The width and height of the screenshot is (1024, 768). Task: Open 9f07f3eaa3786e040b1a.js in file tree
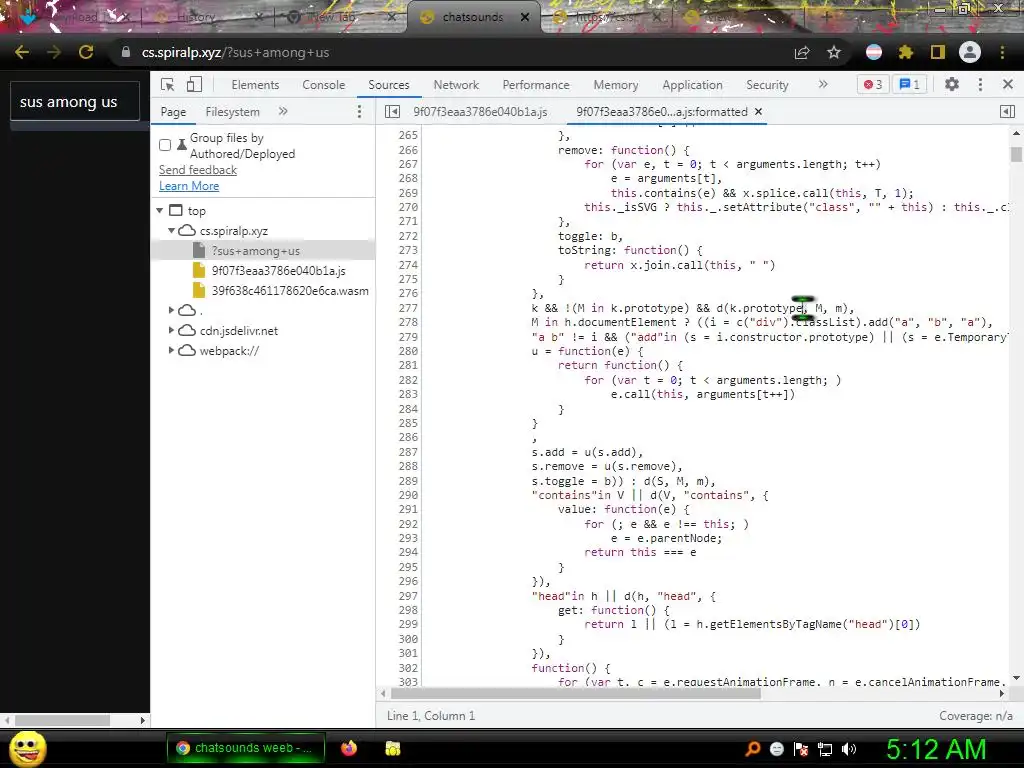(278, 270)
